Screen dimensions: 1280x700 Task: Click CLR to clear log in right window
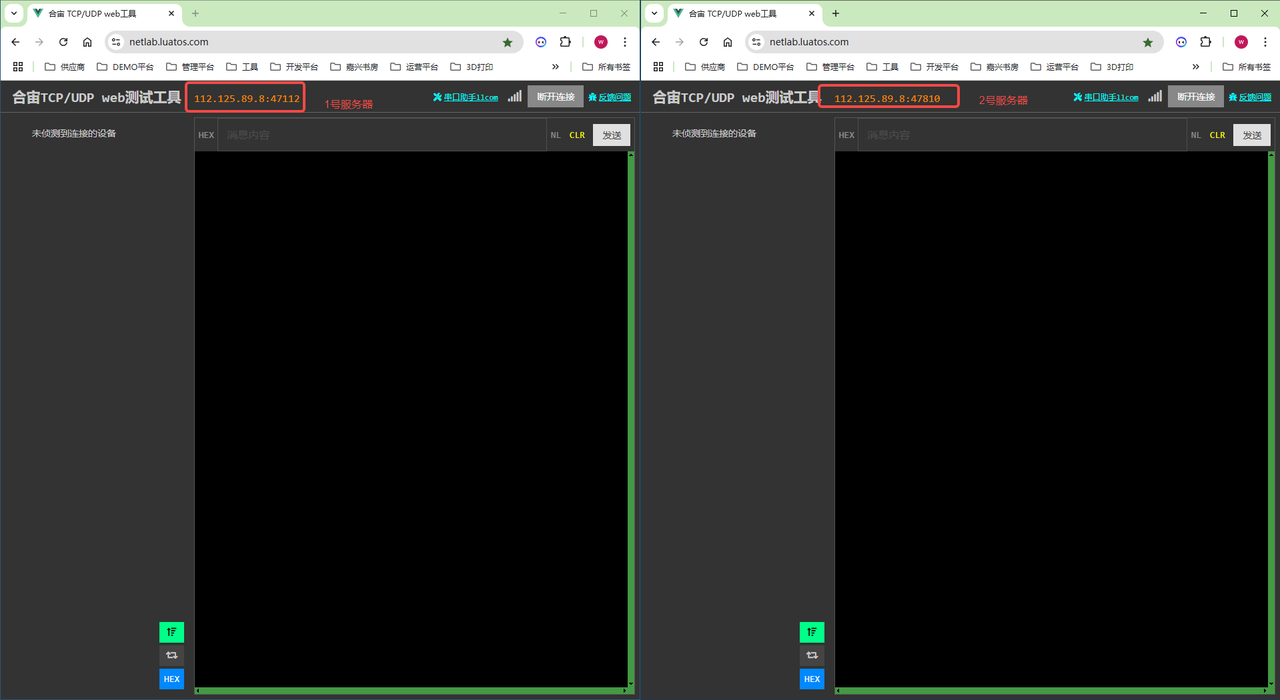coord(1217,135)
